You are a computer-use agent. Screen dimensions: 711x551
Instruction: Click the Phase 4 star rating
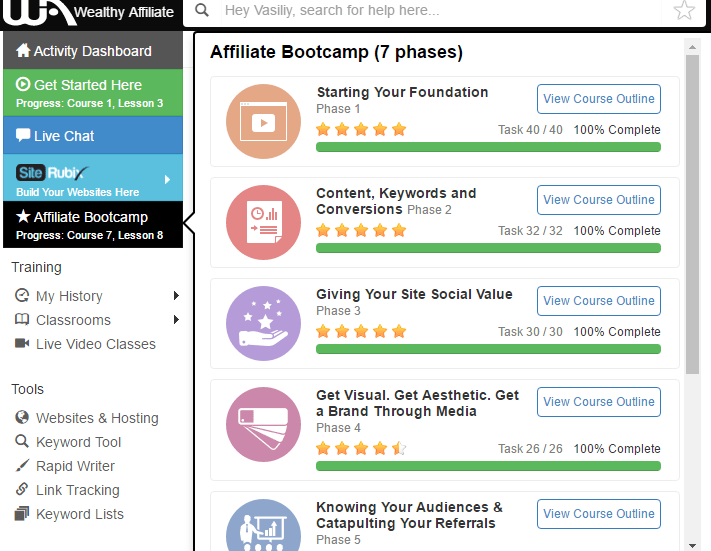click(x=361, y=449)
